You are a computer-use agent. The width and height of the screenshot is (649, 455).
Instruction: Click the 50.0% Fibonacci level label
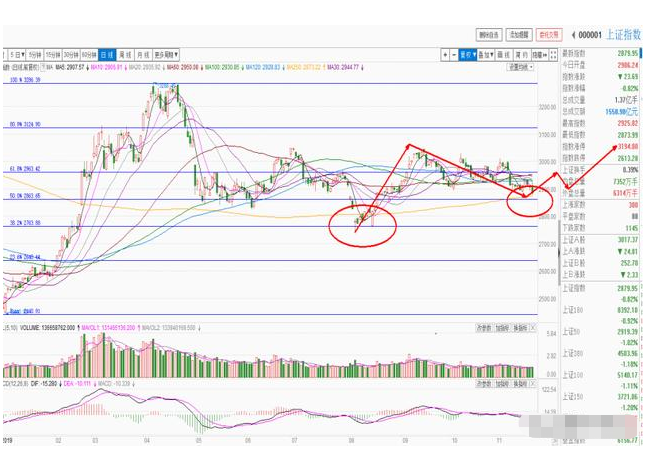[x=25, y=195]
